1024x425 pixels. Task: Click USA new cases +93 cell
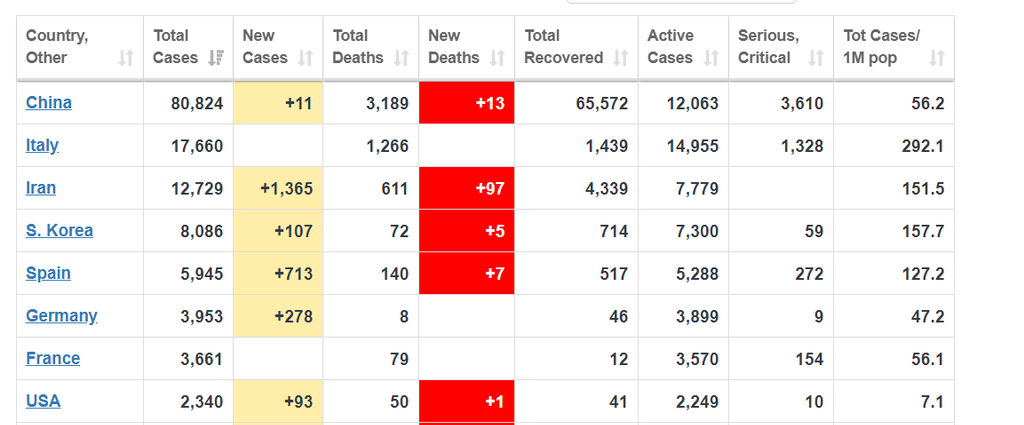point(278,401)
